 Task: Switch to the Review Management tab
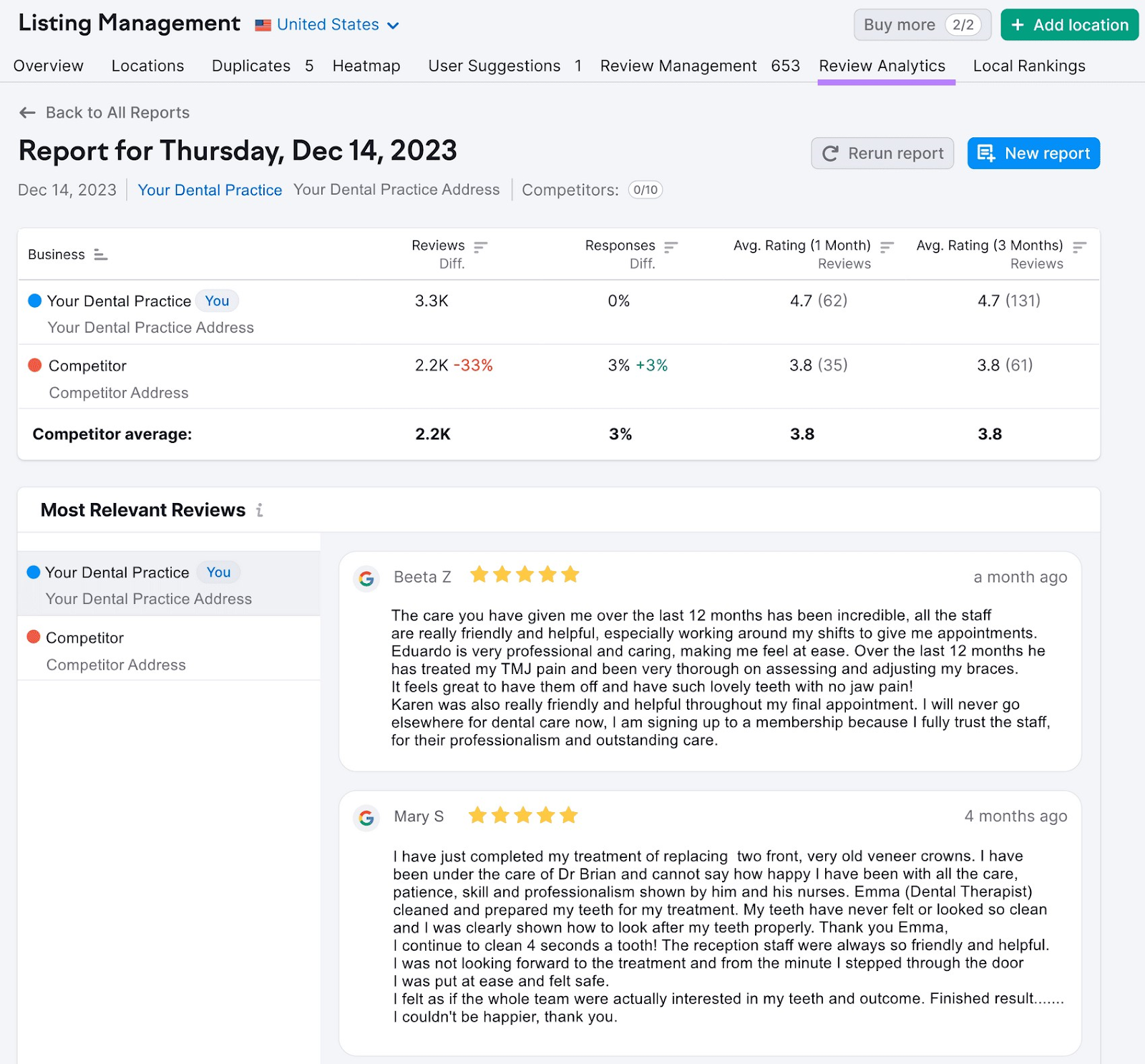click(x=678, y=66)
